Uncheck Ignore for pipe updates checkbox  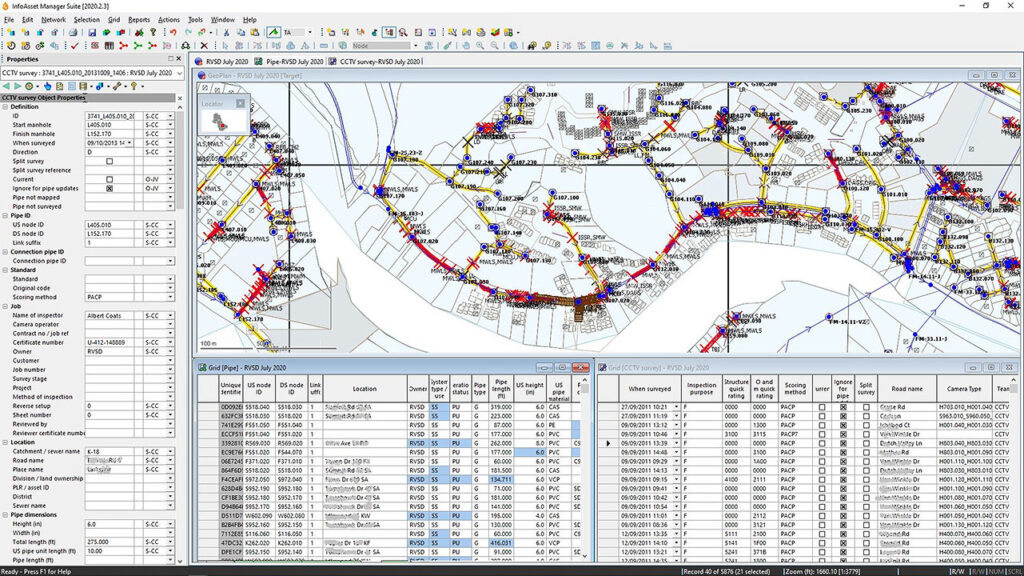click(x=109, y=188)
